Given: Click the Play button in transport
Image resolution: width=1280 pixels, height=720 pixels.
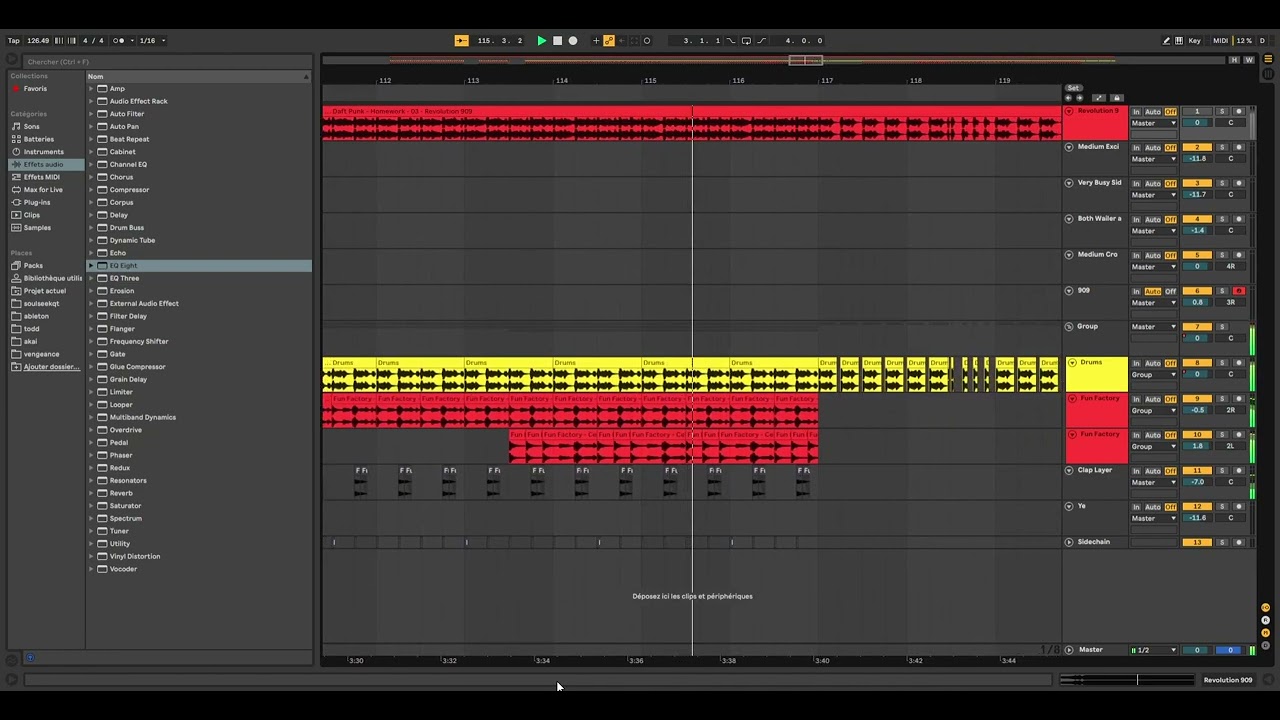Looking at the screenshot, I should 542,41.
